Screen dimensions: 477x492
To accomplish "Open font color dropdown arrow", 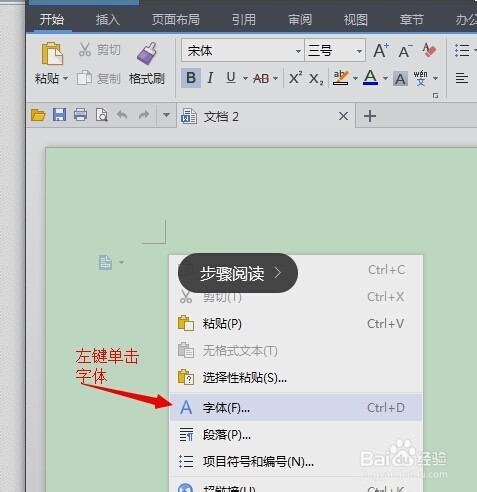I will (385, 79).
